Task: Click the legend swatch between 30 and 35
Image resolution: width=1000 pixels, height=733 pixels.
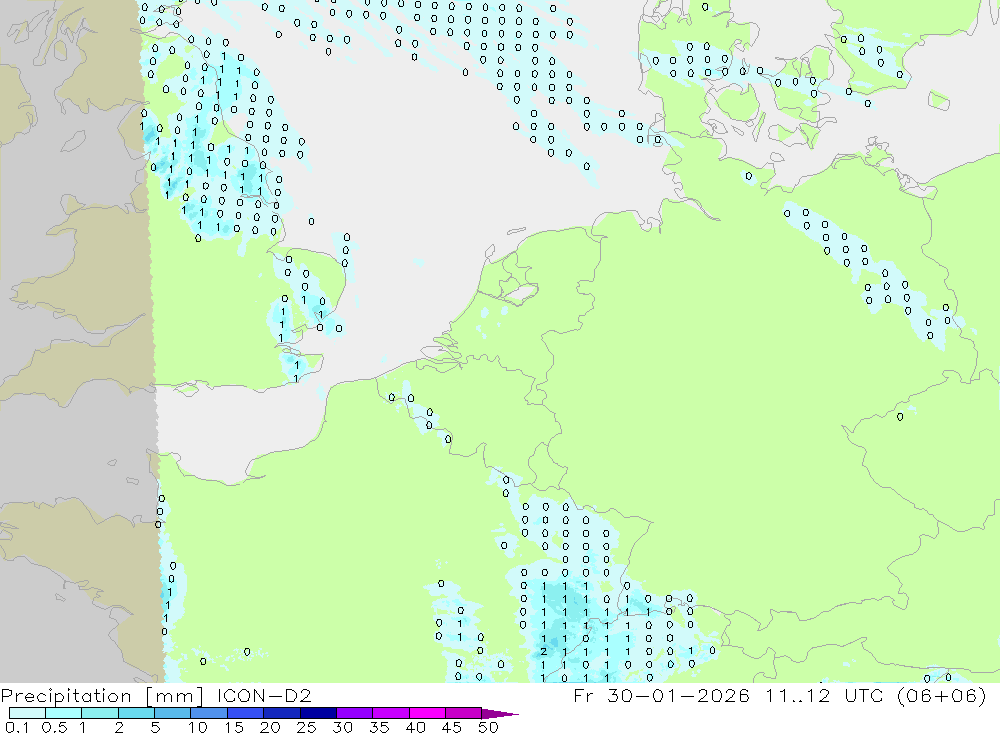Action: click(x=354, y=713)
